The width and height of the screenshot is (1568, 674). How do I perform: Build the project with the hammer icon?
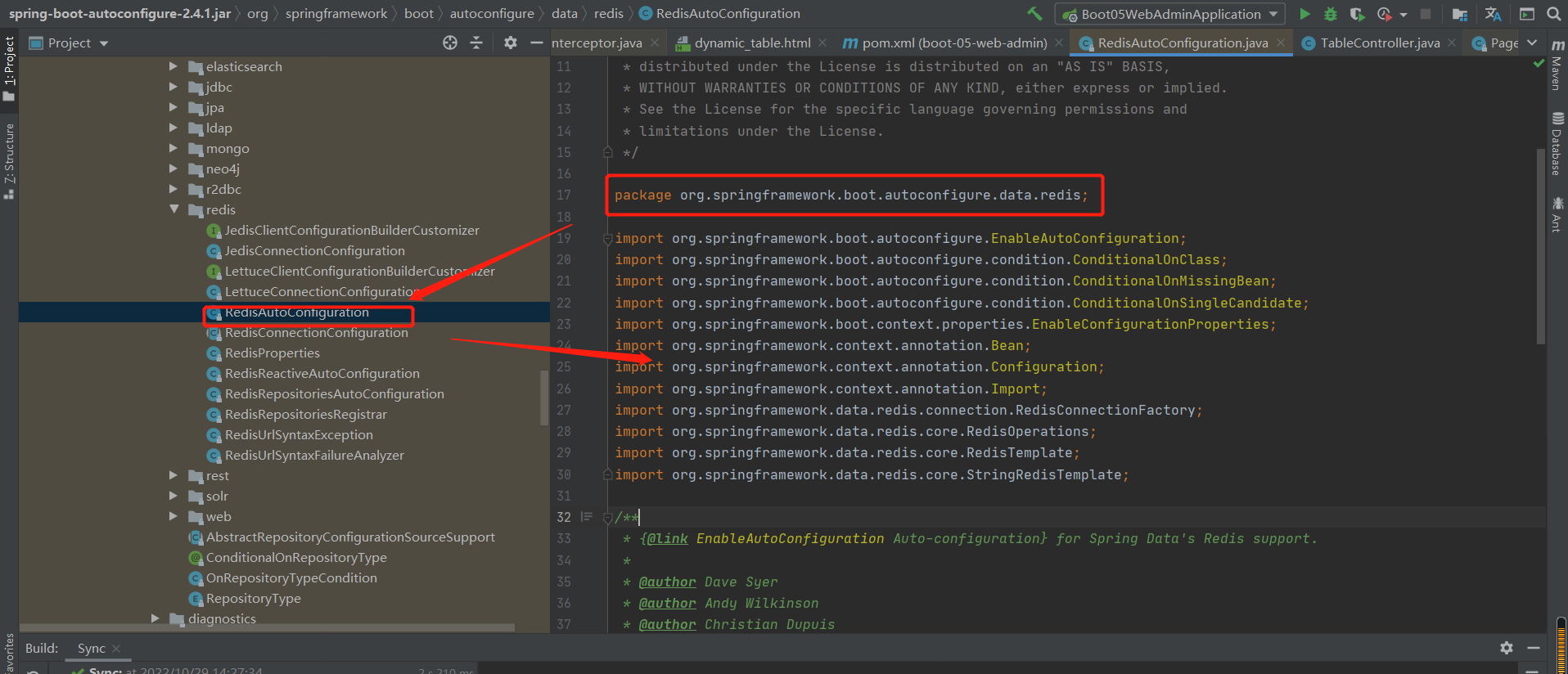pyautogui.click(x=1035, y=13)
